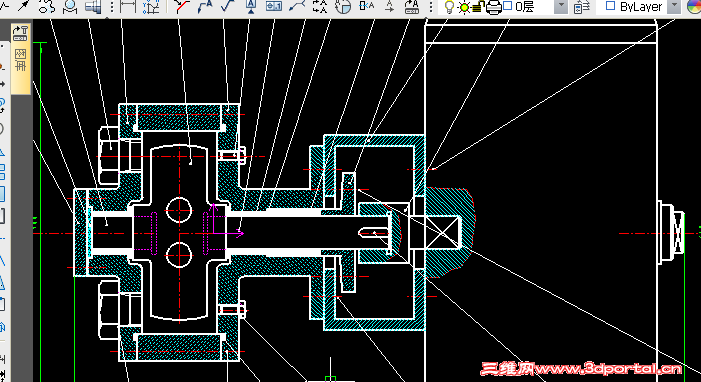Click the text arrow A icon
The height and width of the screenshot is (382, 701).
point(389,6)
